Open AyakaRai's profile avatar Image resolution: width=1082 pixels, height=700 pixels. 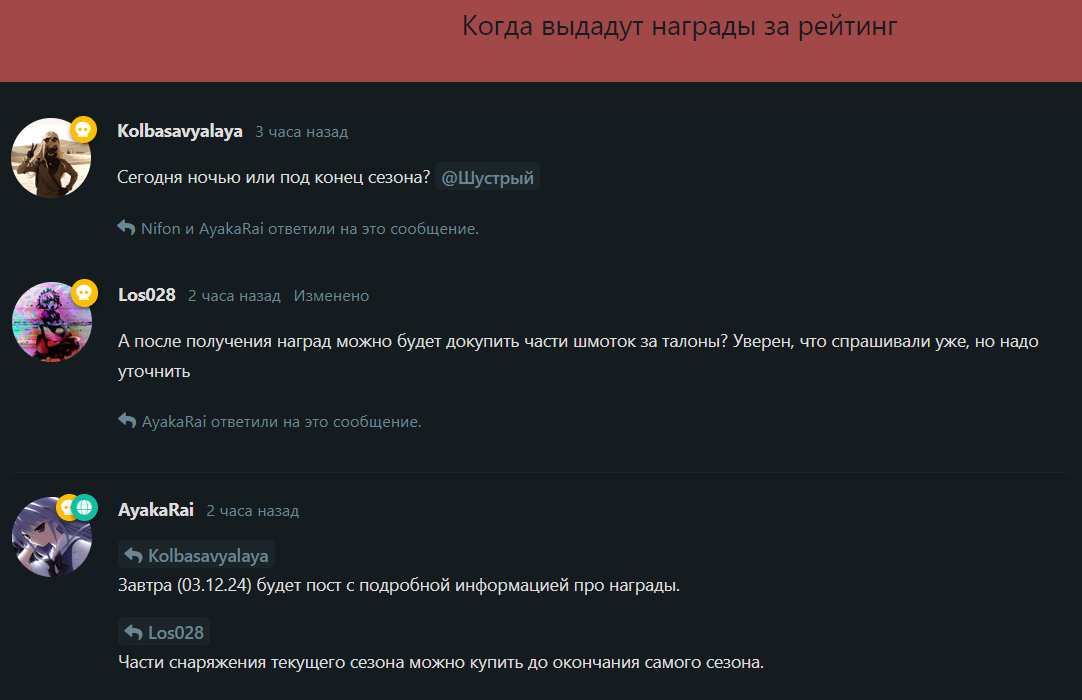(52, 537)
